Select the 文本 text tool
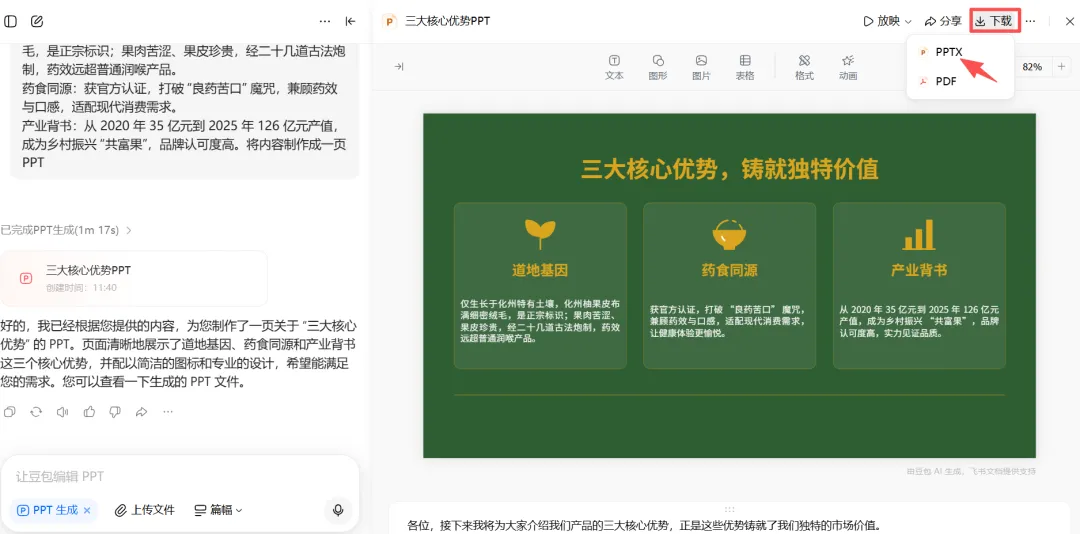The width and height of the screenshot is (1080, 534). tap(614, 68)
